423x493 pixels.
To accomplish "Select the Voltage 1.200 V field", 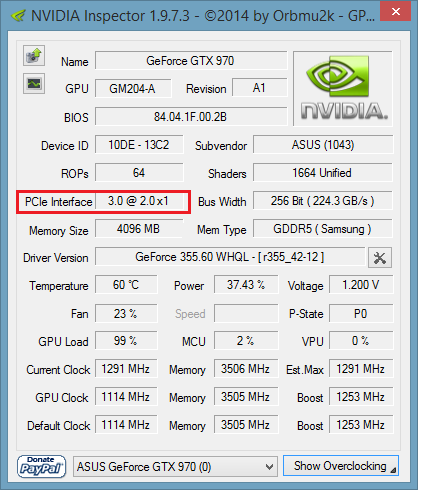I will point(361,285).
